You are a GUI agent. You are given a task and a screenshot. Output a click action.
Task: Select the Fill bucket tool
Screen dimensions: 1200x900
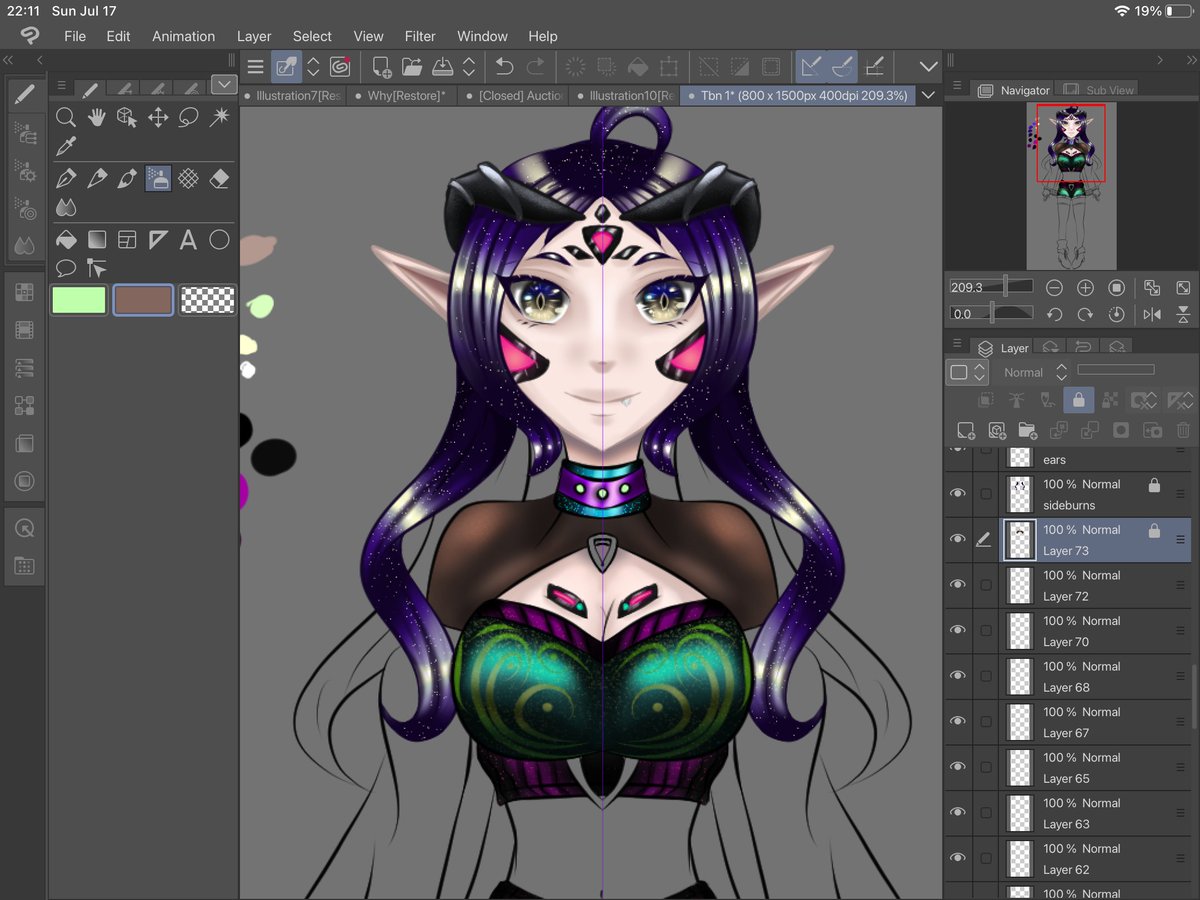65,240
